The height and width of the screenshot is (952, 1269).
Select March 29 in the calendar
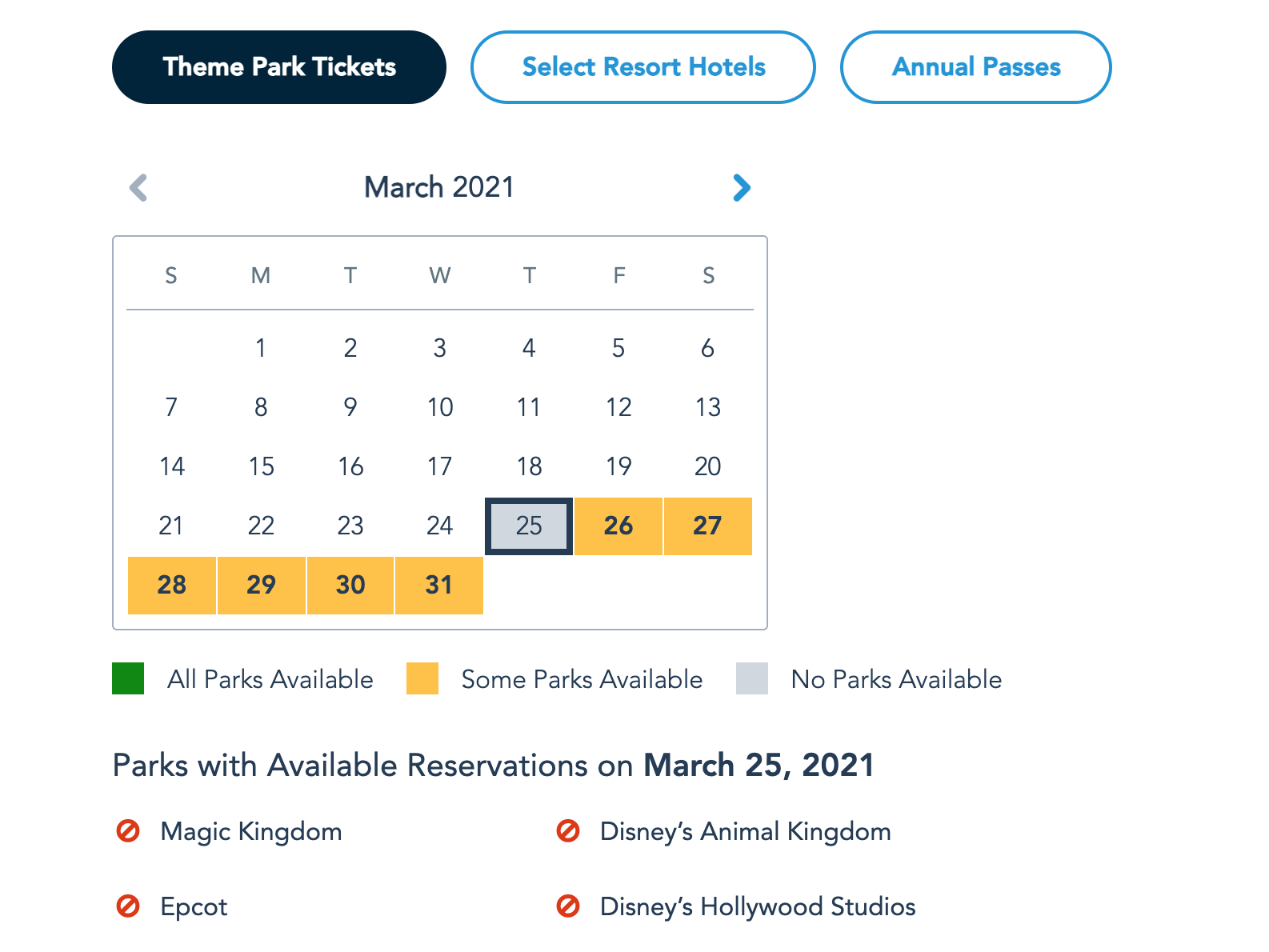261,586
